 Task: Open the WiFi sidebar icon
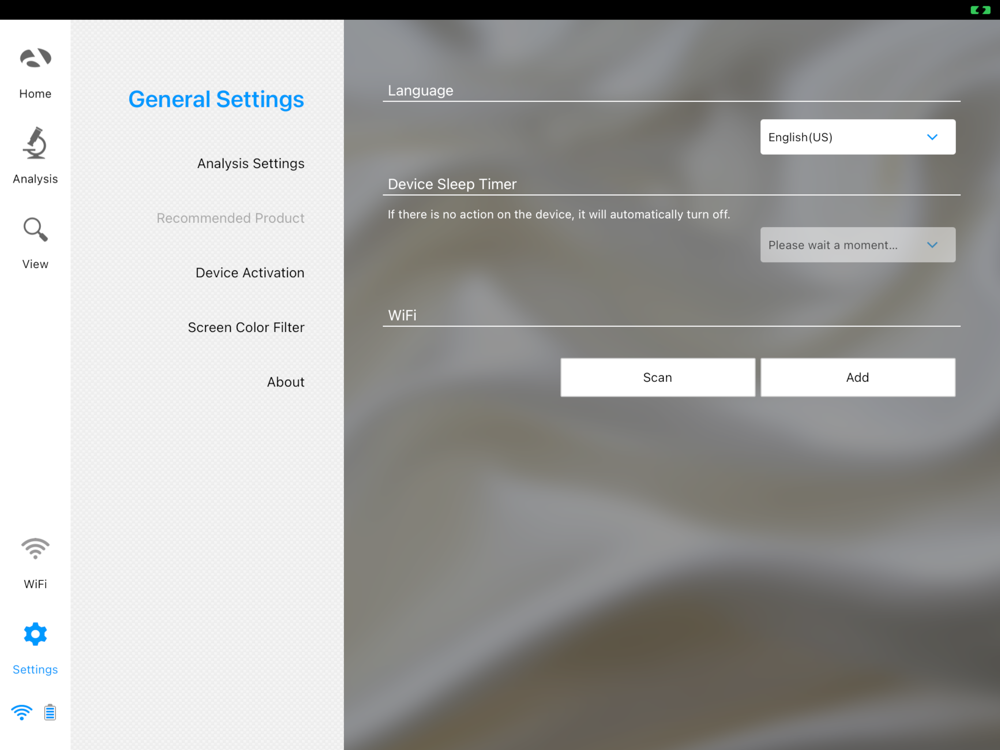(x=35, y=548)
